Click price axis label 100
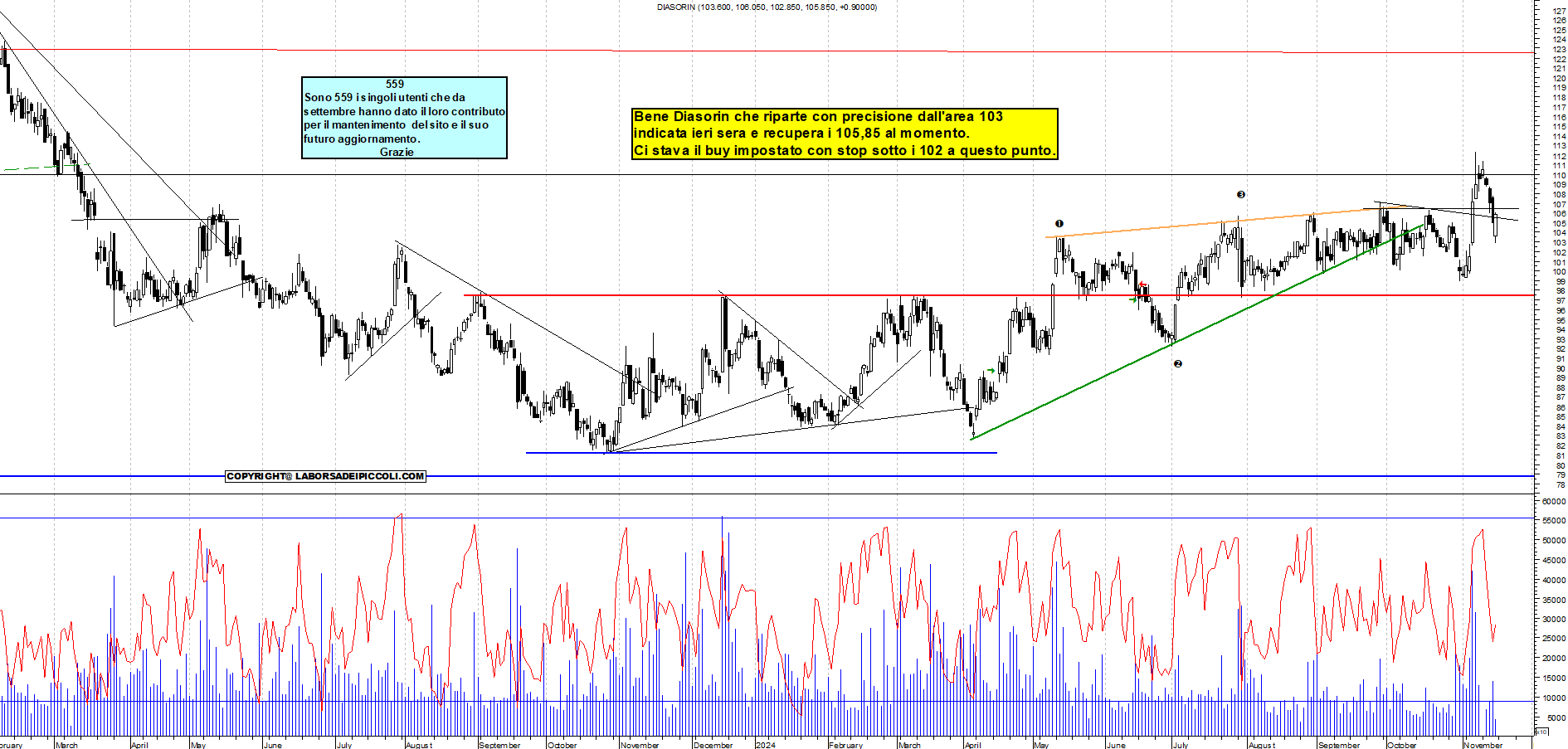The width and height of the screenshot is (1568, 749). click(x=1559, y=272)
